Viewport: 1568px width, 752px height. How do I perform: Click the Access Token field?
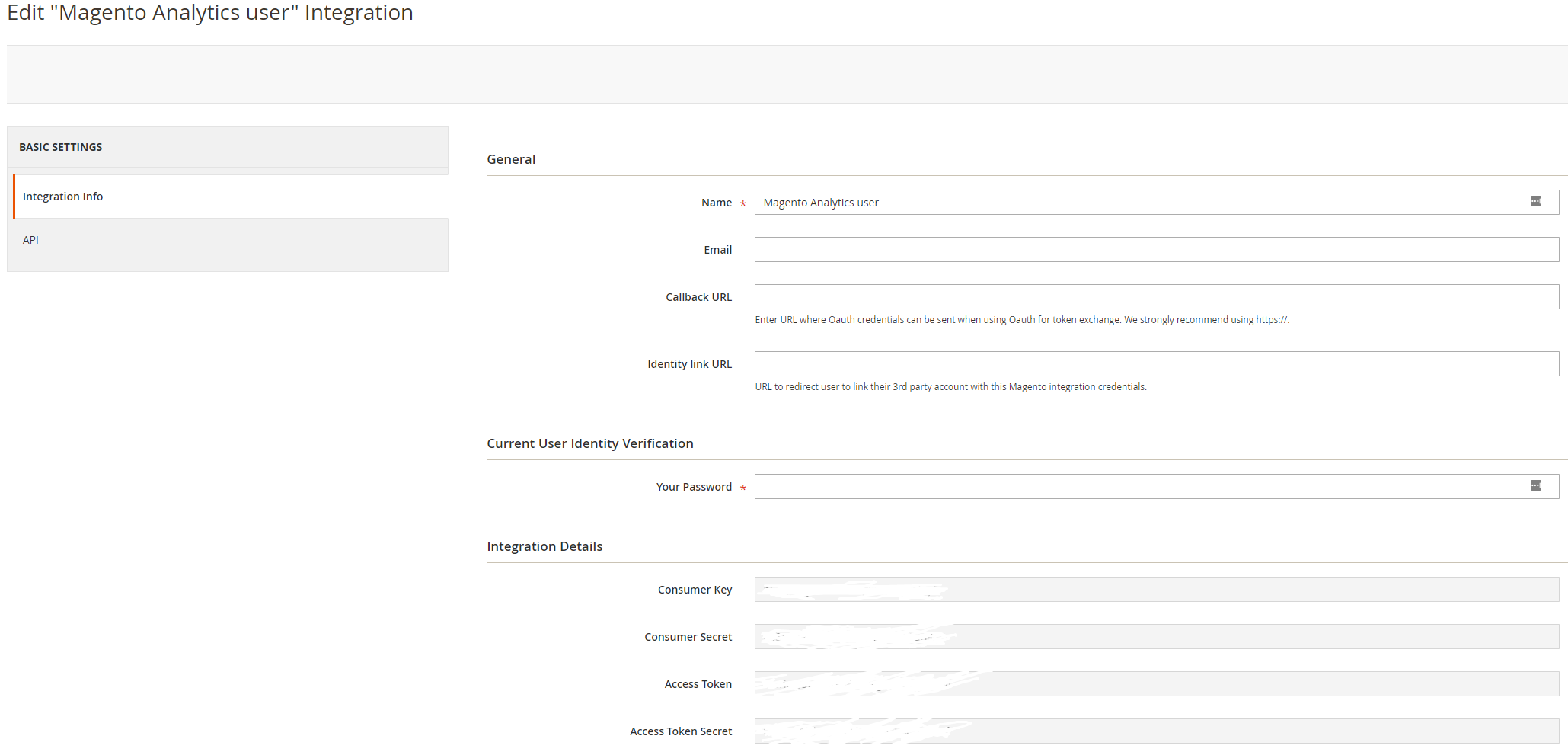tap(1066, 683)
